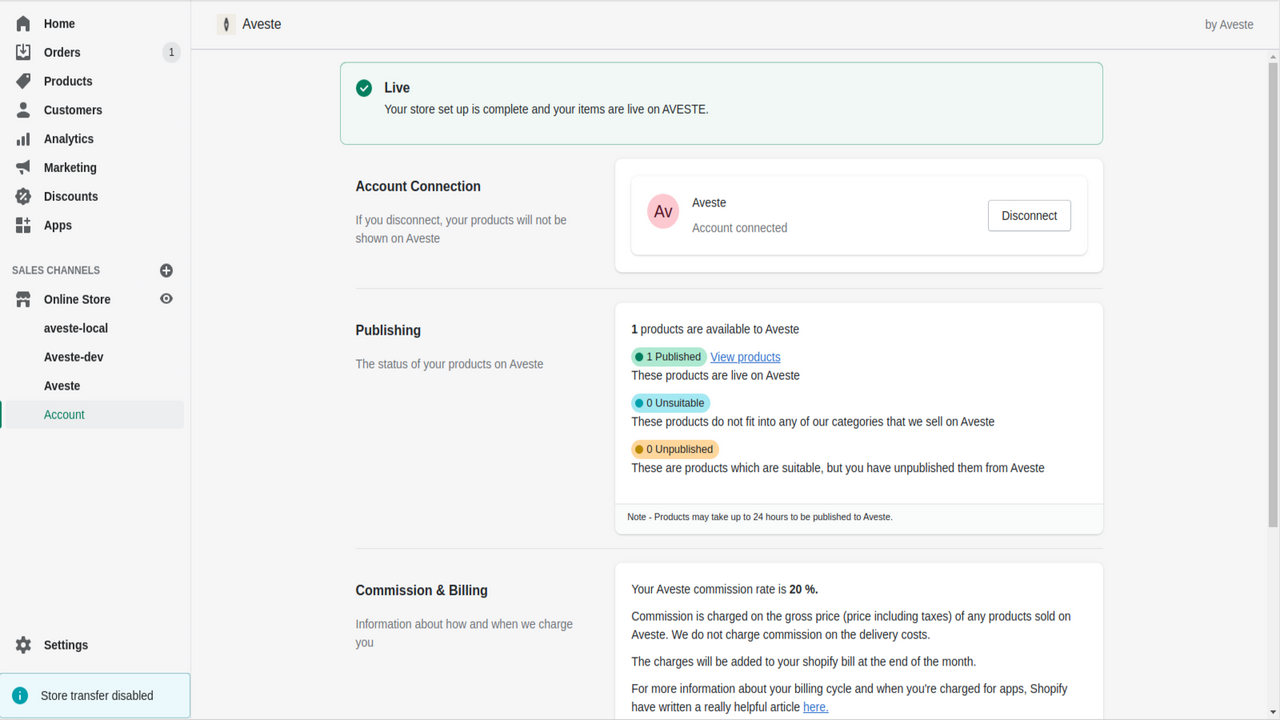The height and width of the screenshot is (720, 1280).
Task: Select the aveste-local sales channel
Action: [75, 327]
